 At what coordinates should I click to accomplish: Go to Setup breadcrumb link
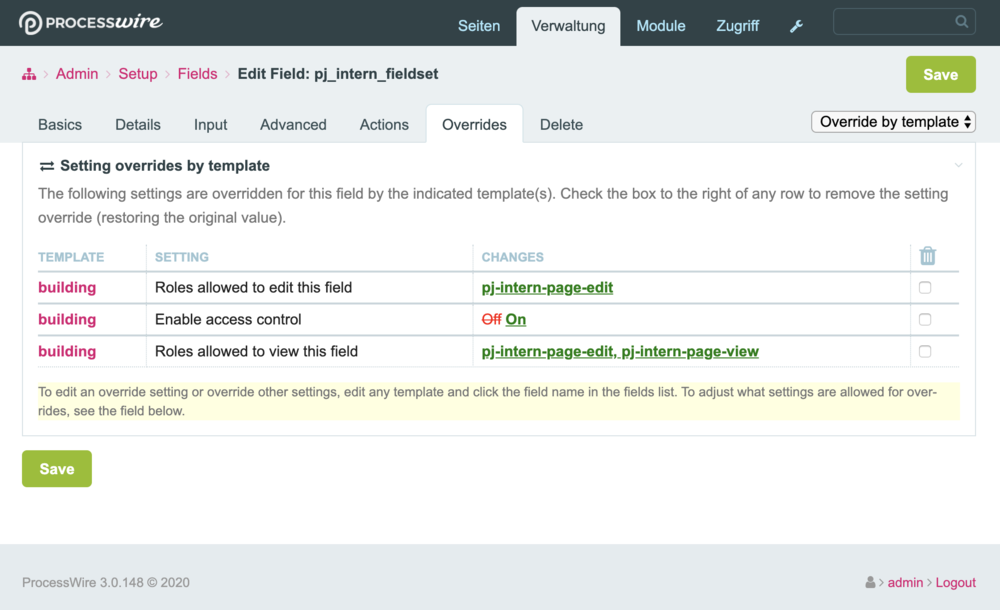[x=138, y=74]
